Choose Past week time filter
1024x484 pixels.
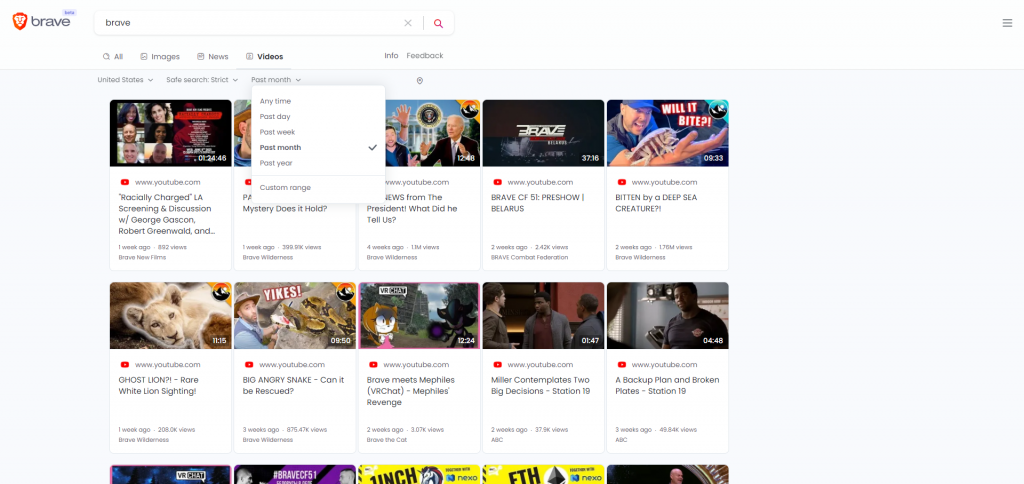pos(277,132)
